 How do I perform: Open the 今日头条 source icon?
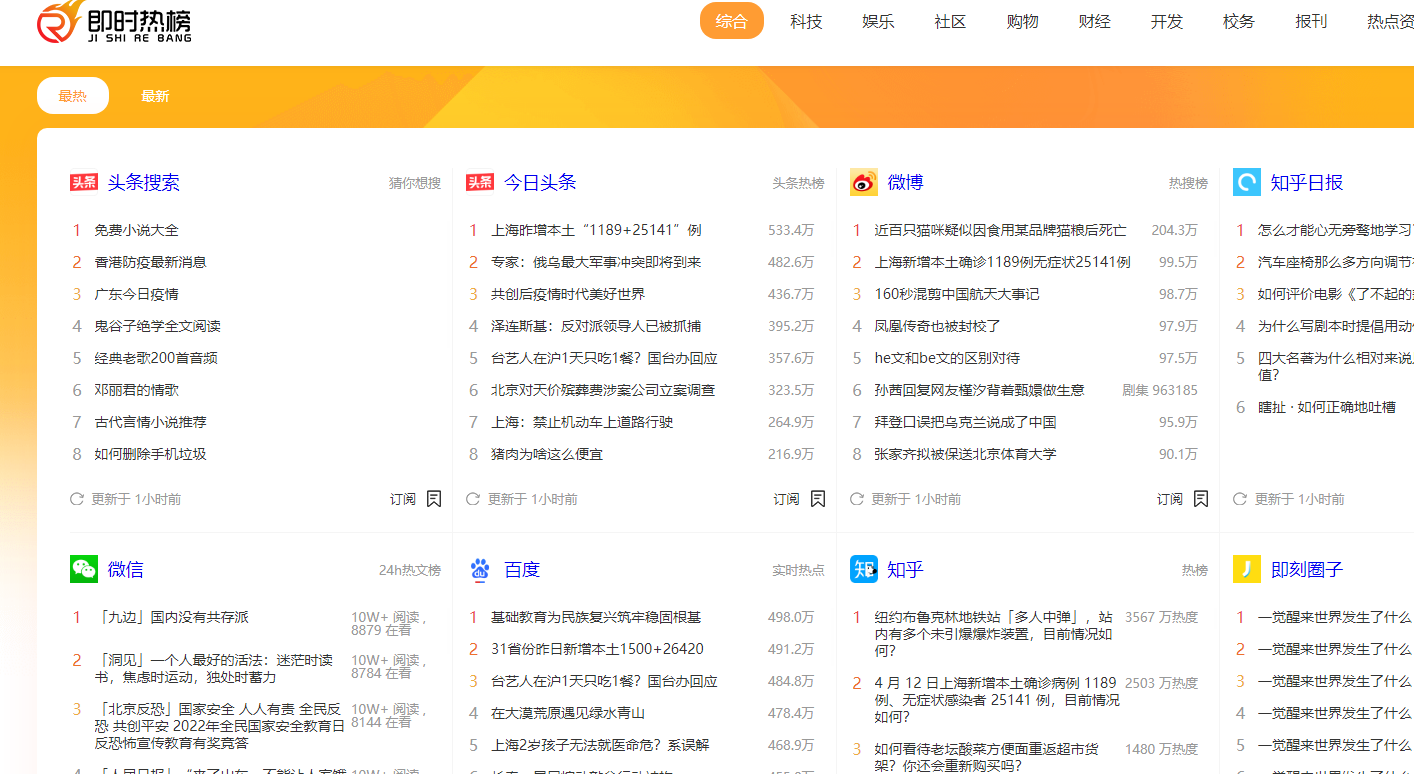click(480, 182)
